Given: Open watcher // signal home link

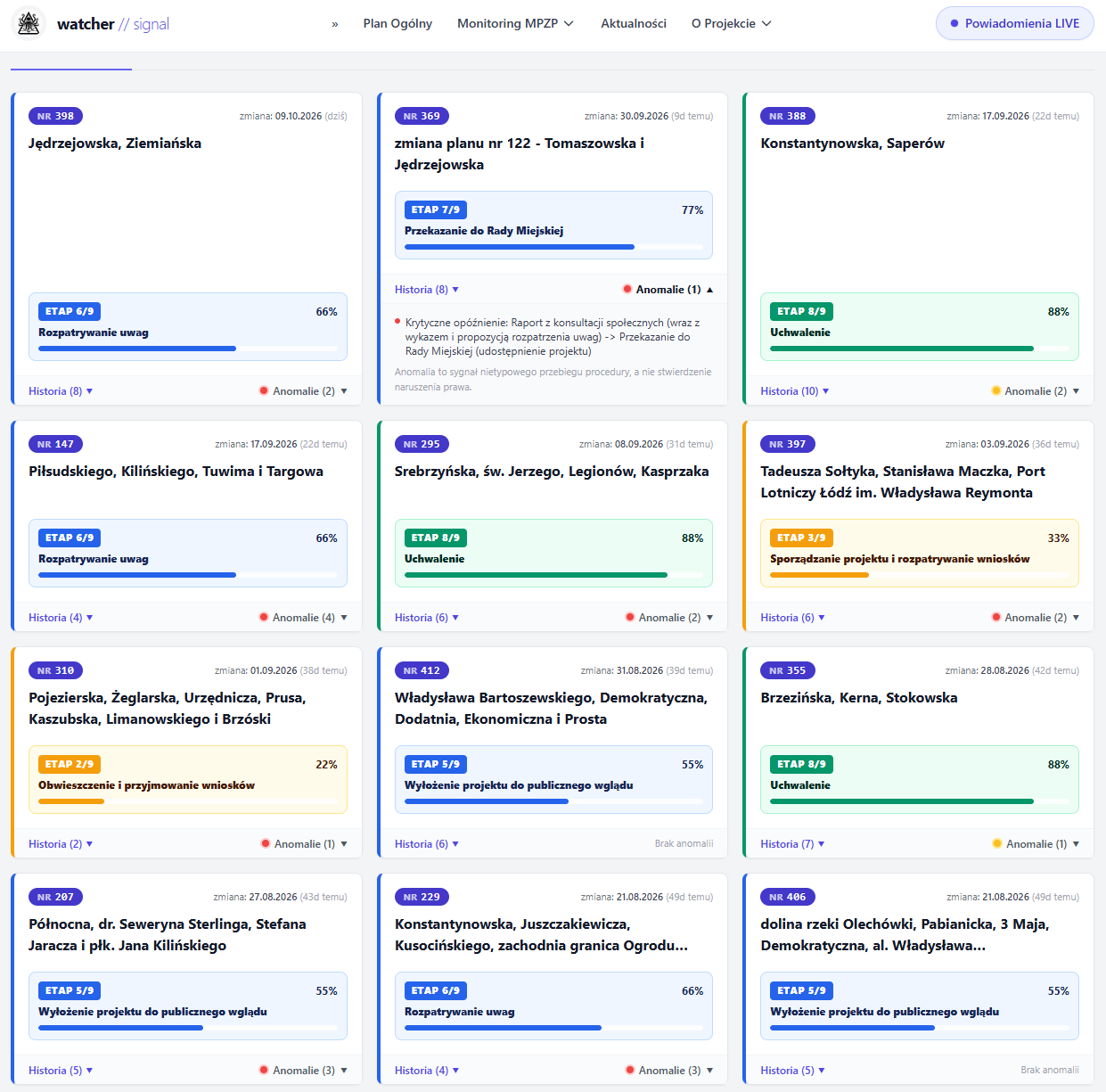Looking at the screenshot, I should click(x=113, y=24).
